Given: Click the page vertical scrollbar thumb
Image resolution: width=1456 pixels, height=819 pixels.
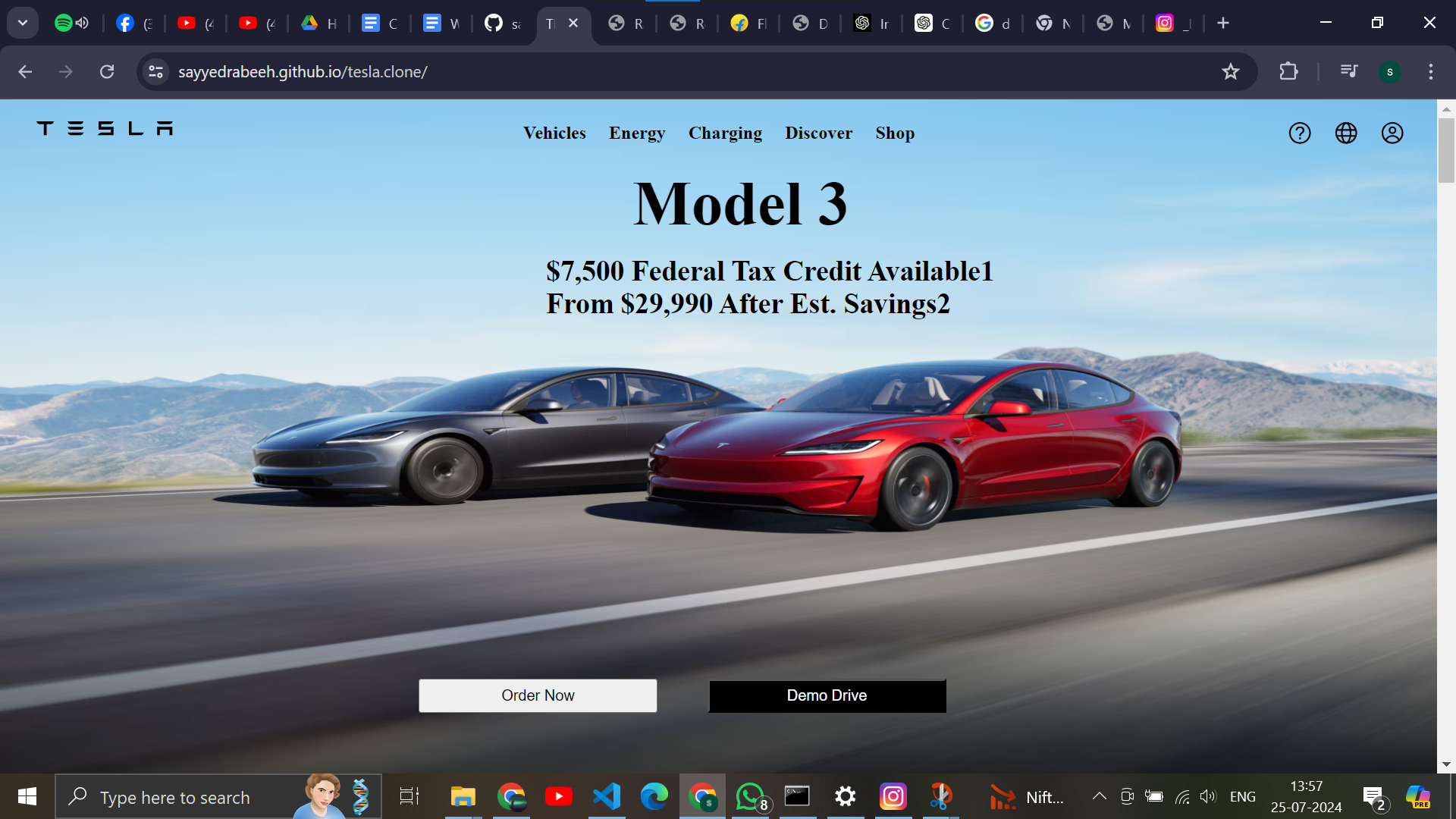Looking at the screenshot, I should (1446, 150).
